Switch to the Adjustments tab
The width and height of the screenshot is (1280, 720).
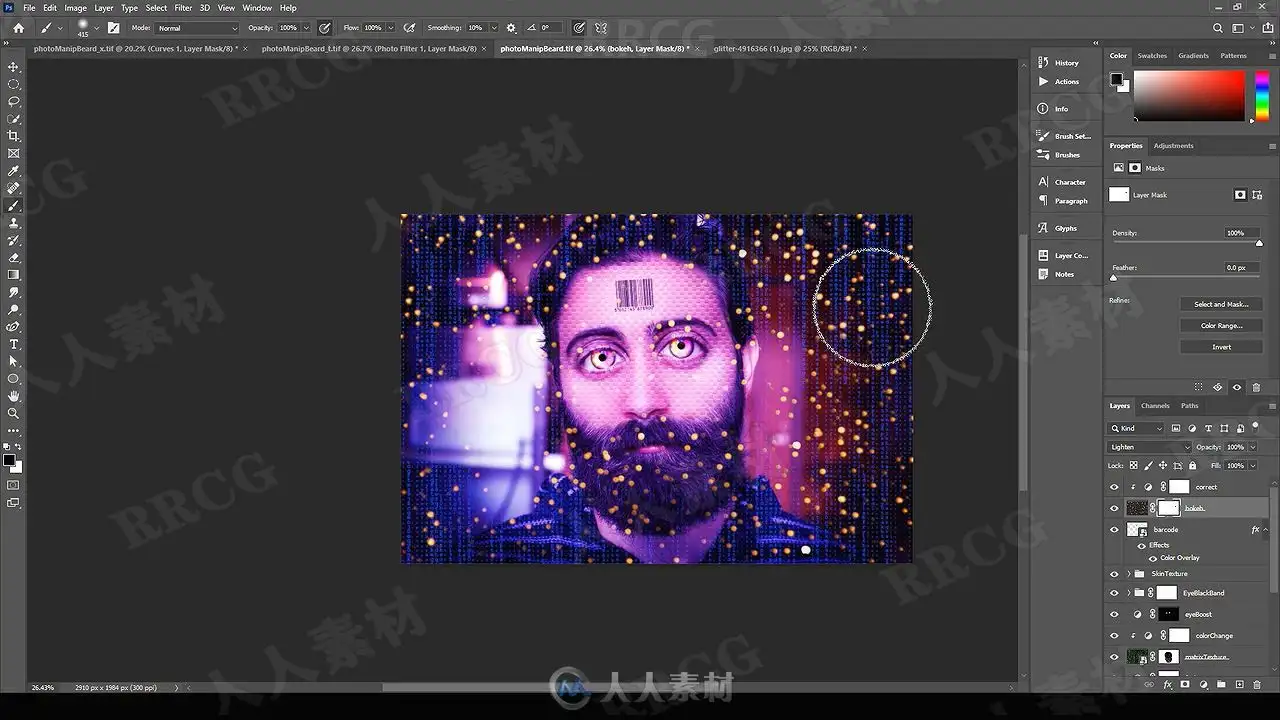point(1173,146)
